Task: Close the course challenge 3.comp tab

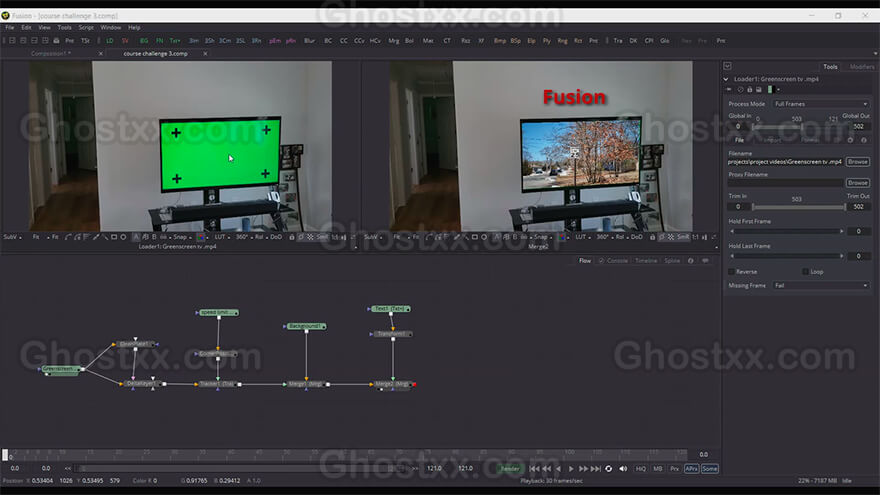Action: coord(205,54)
